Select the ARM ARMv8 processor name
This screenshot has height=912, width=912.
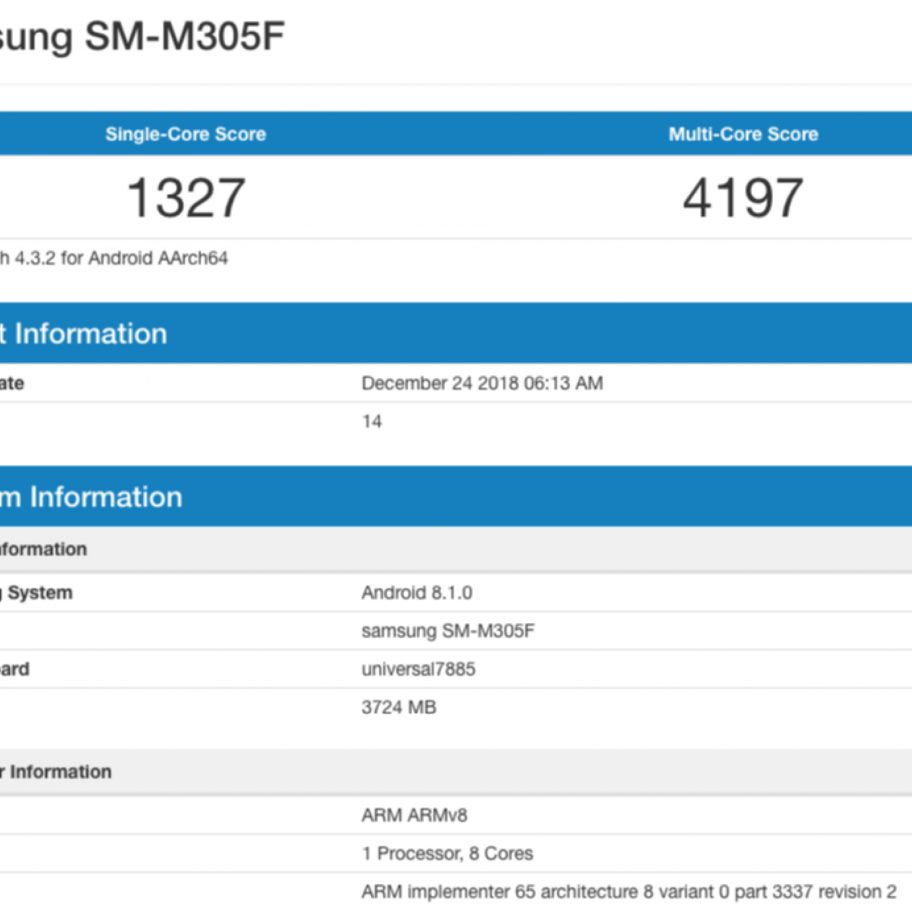click(414, 815)
